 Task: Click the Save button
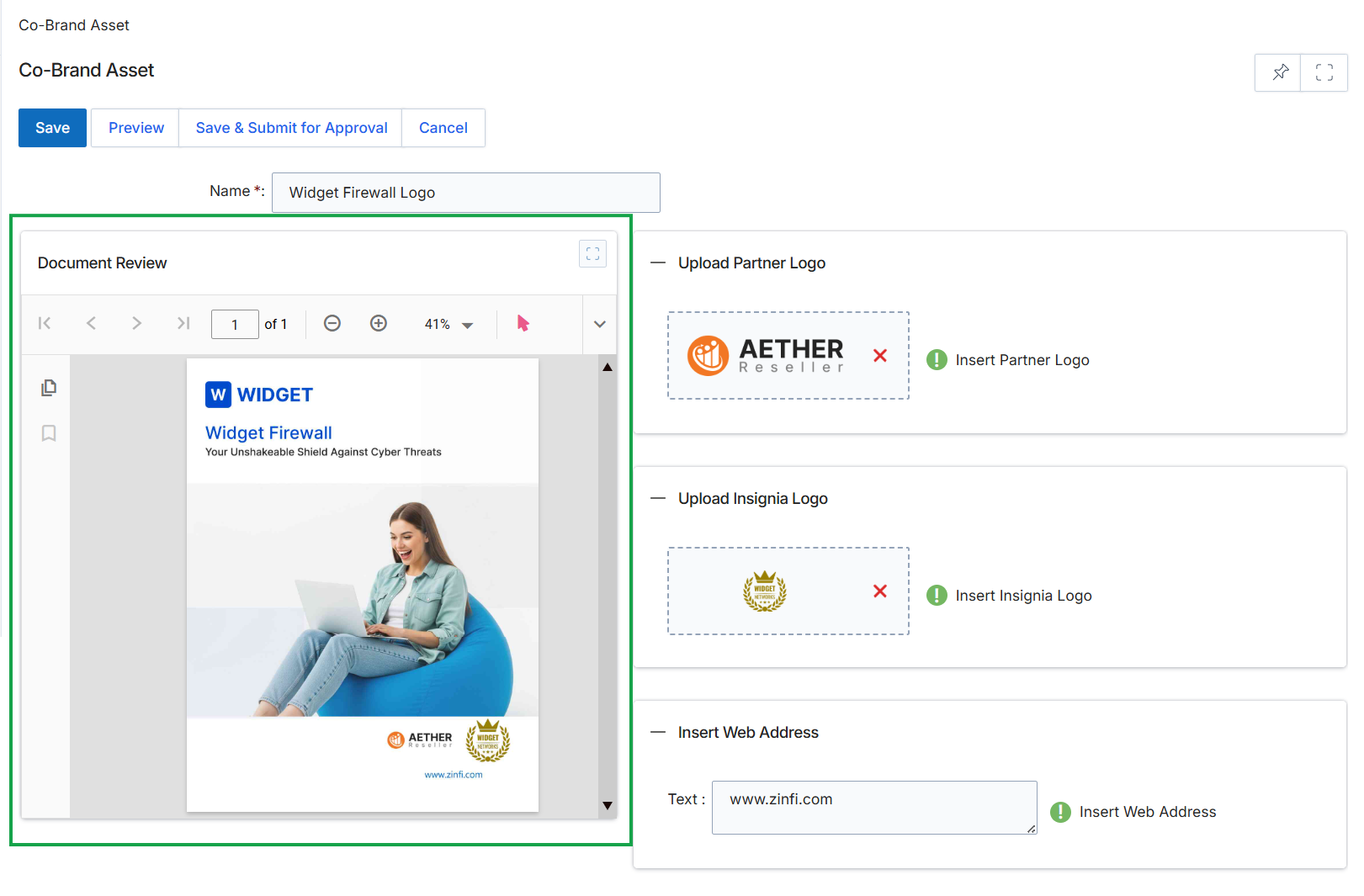52,128
